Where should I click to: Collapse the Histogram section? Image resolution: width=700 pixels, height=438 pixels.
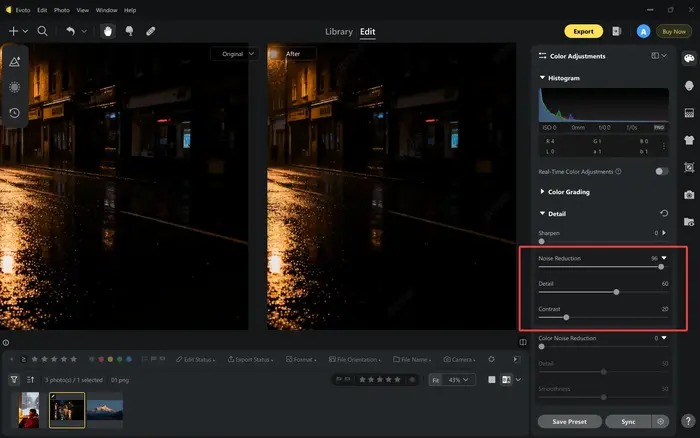(x=543, y=77)
